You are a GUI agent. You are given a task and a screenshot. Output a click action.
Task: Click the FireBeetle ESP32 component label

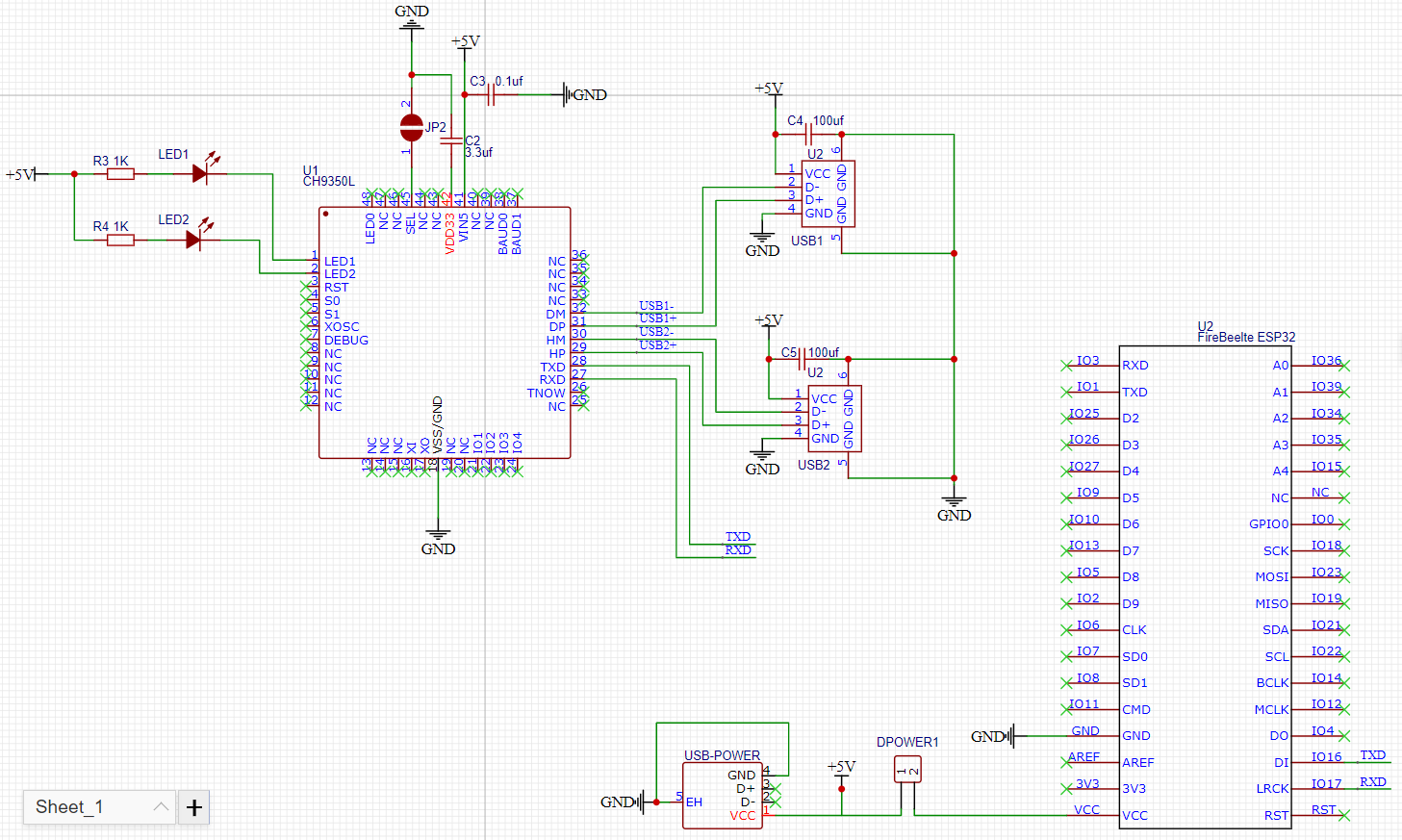(x=1246, y=337)
